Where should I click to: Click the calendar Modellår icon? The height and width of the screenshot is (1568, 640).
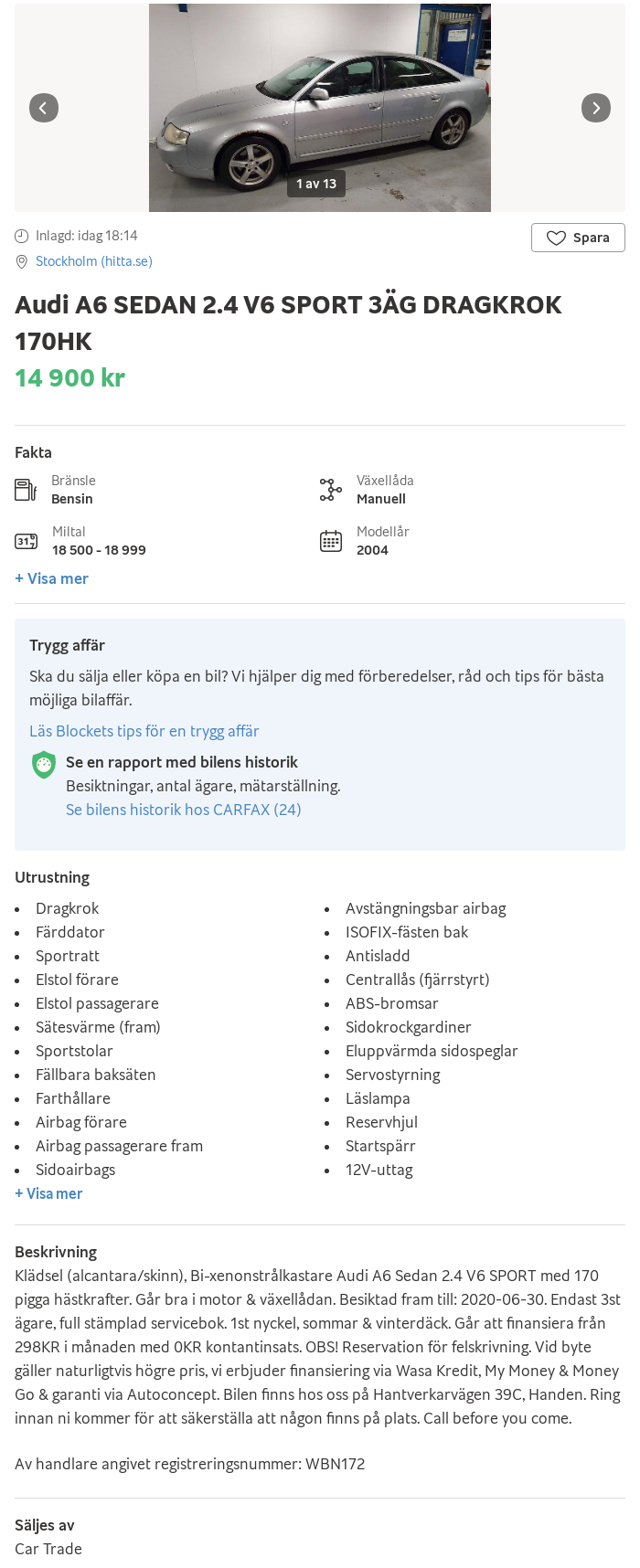(331, 541)
